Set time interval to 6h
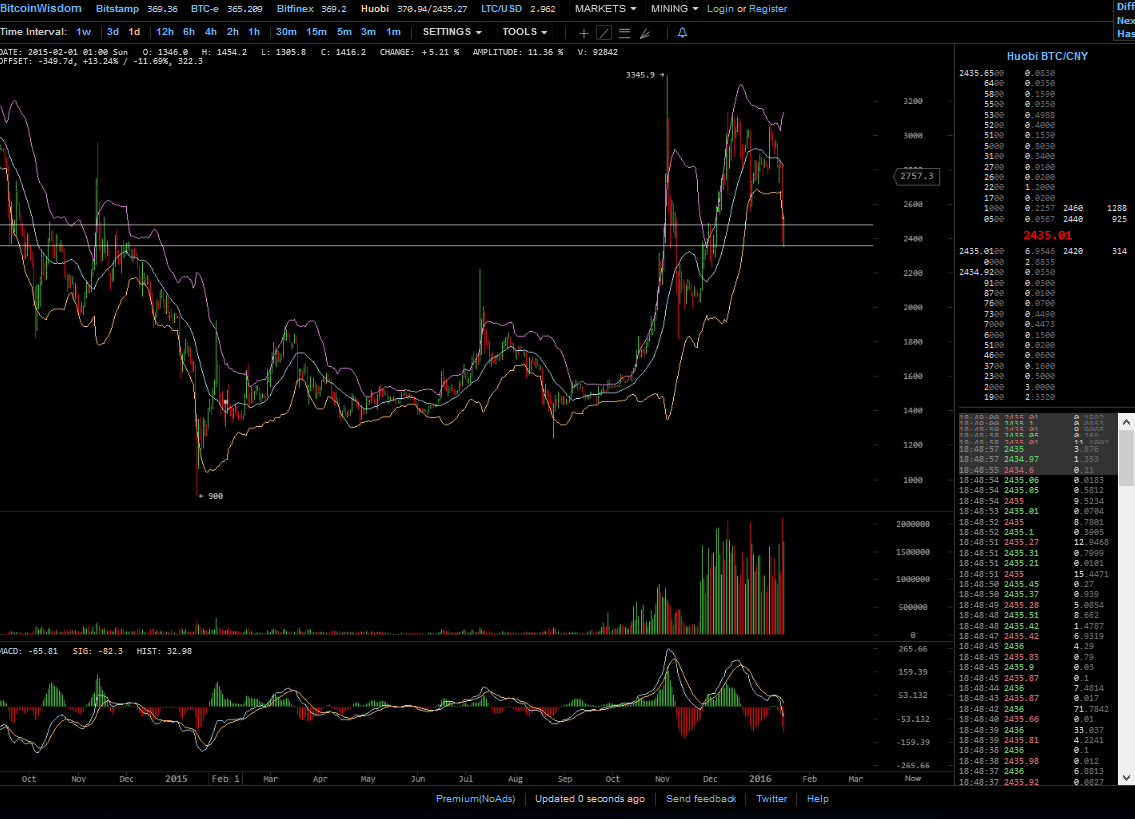The height and width of the screenshot is (819, 1135). [x=189, y=32]
